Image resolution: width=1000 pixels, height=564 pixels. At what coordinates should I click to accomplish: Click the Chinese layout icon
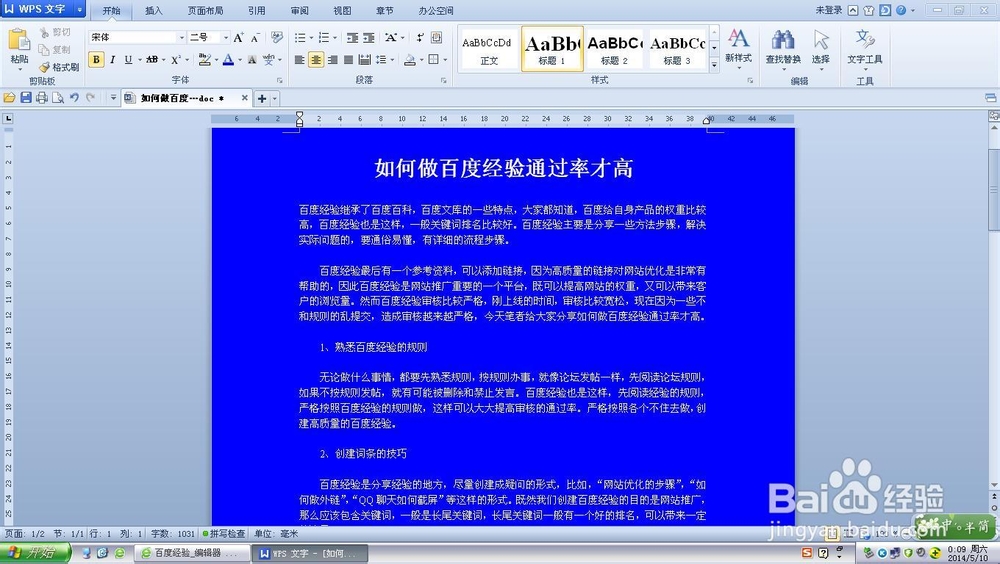click(x=391, y=38)
